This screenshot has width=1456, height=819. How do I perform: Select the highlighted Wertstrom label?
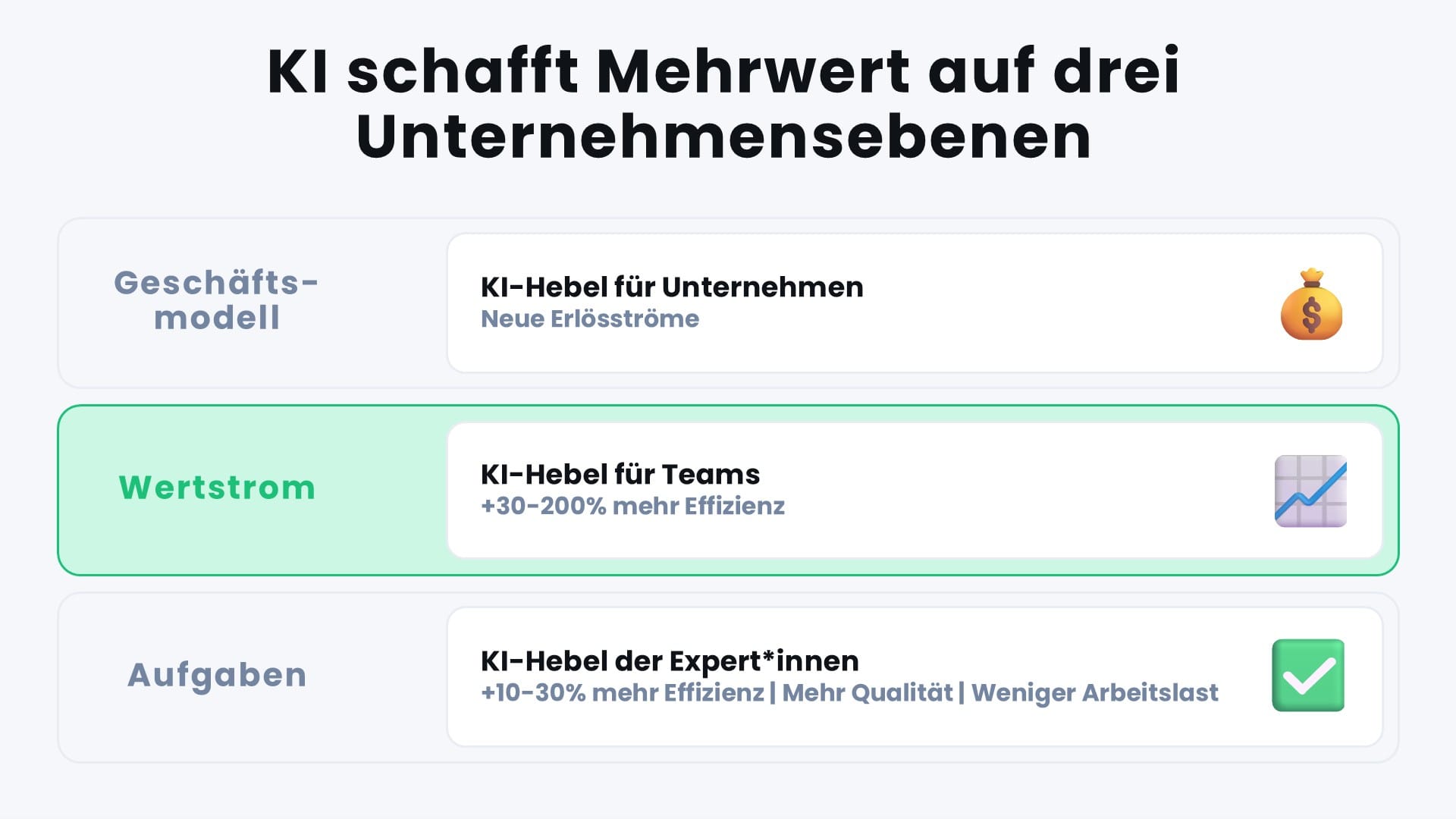[217, 488]
